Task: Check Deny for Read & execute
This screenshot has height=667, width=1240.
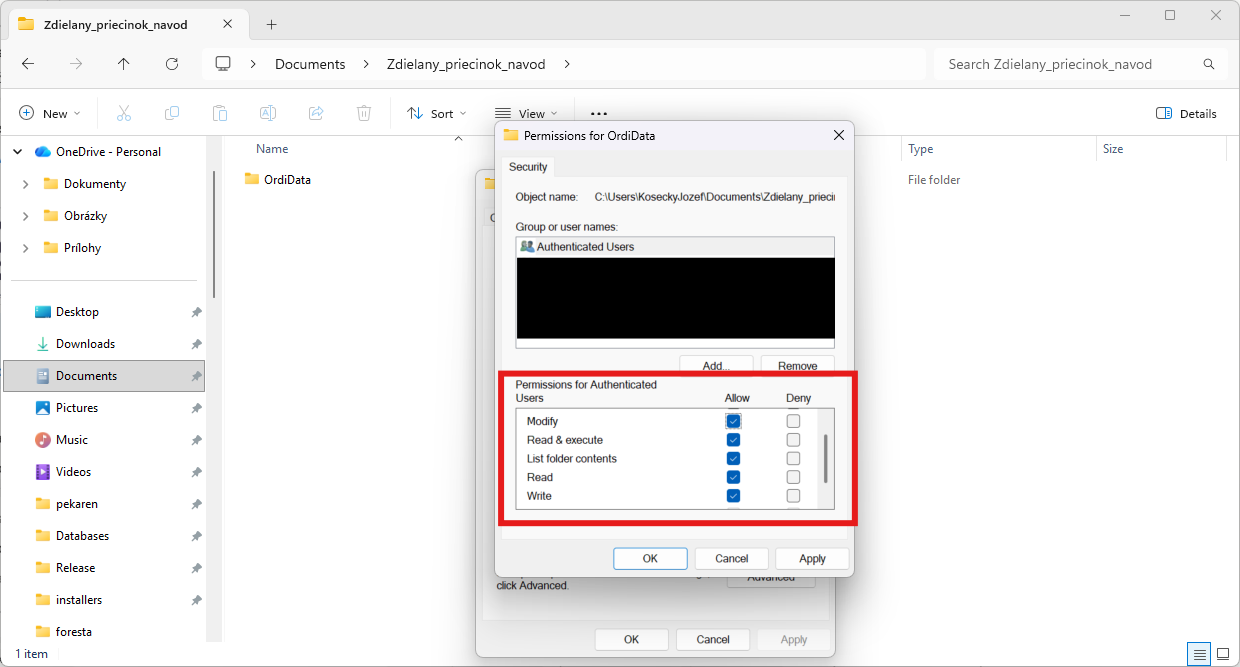Action: (793, 440)
